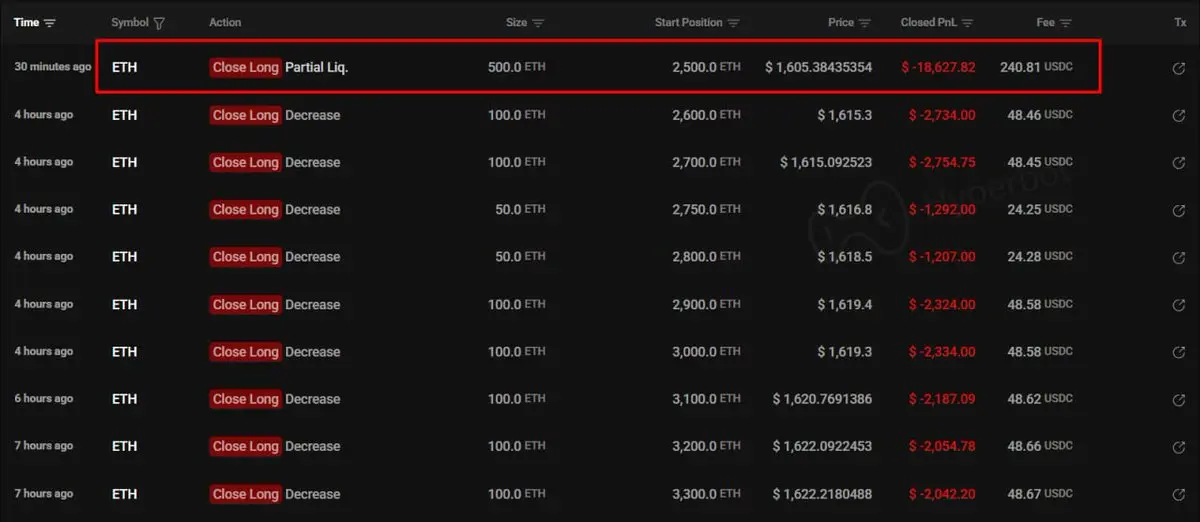Select price '$ 1,616.8'
The image size is (1200, 522).
844,209
